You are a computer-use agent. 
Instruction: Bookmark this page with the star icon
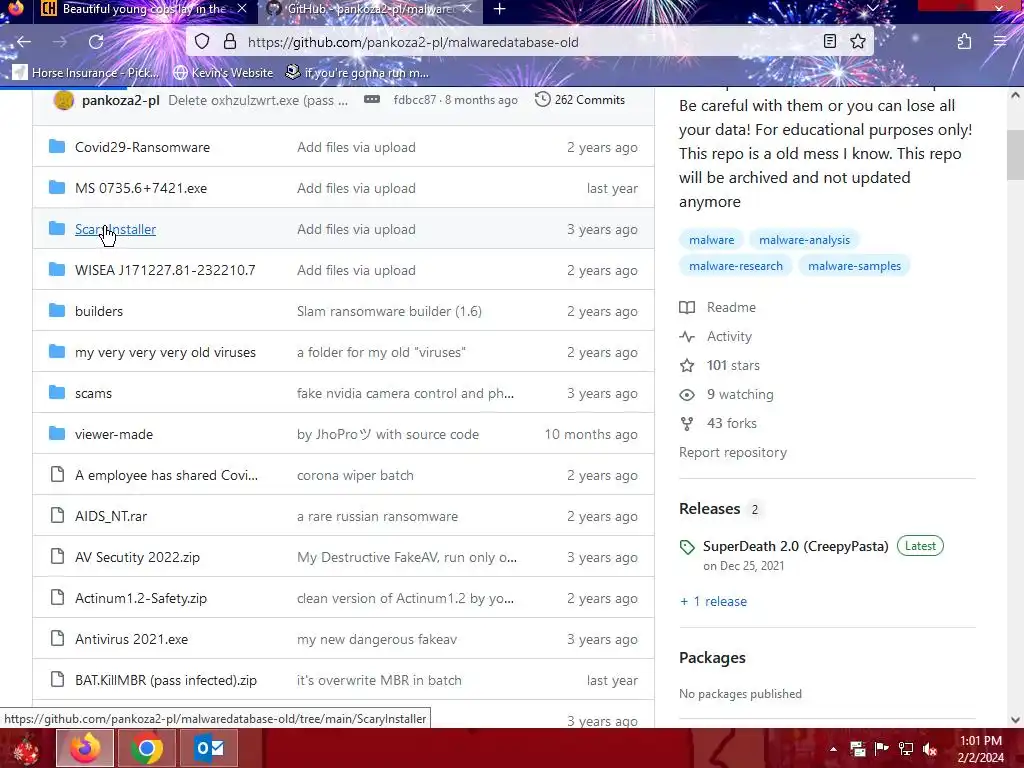click(857, 42)
